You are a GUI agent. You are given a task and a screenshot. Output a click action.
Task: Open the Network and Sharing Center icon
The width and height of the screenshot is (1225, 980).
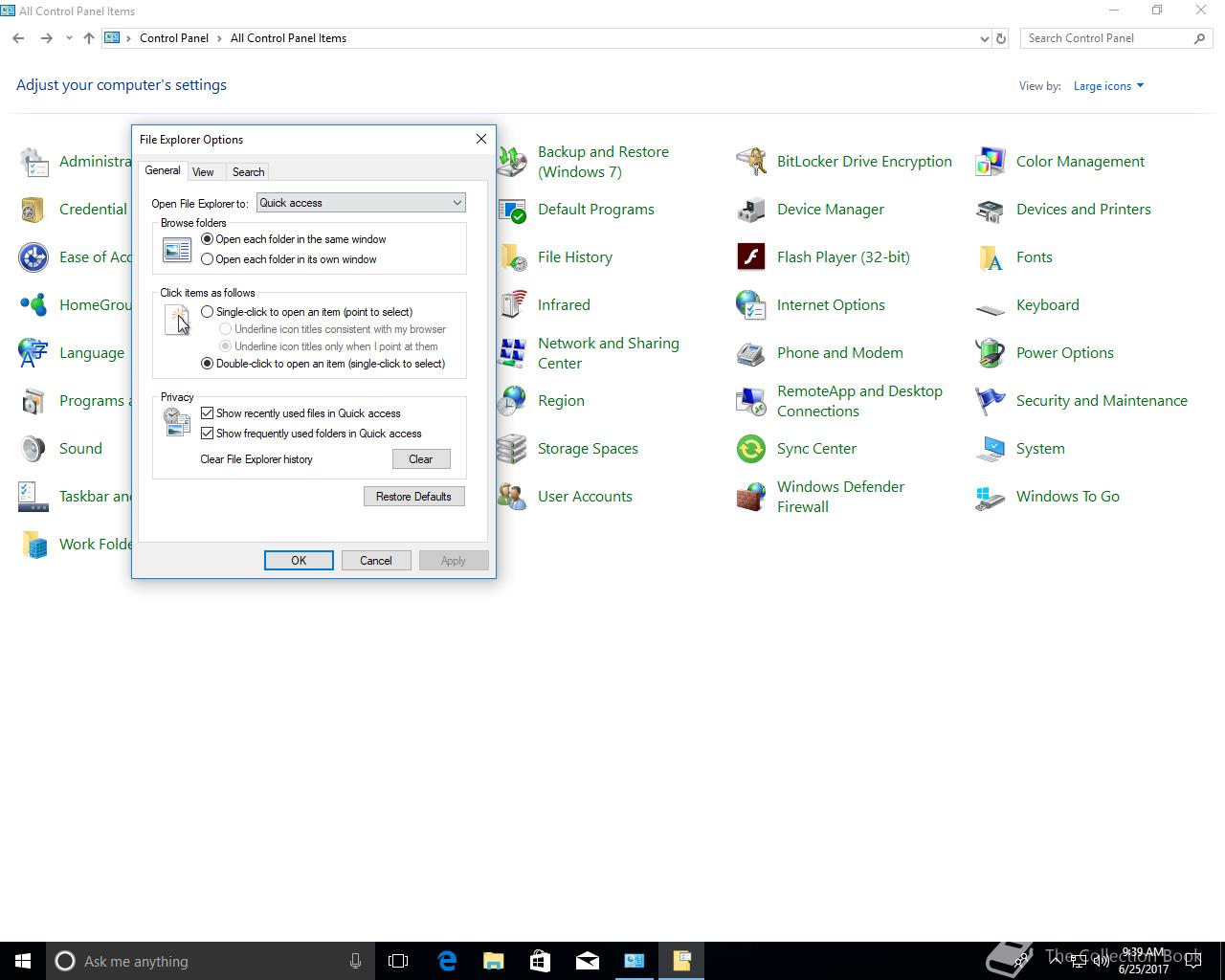(x=513, y=353)
